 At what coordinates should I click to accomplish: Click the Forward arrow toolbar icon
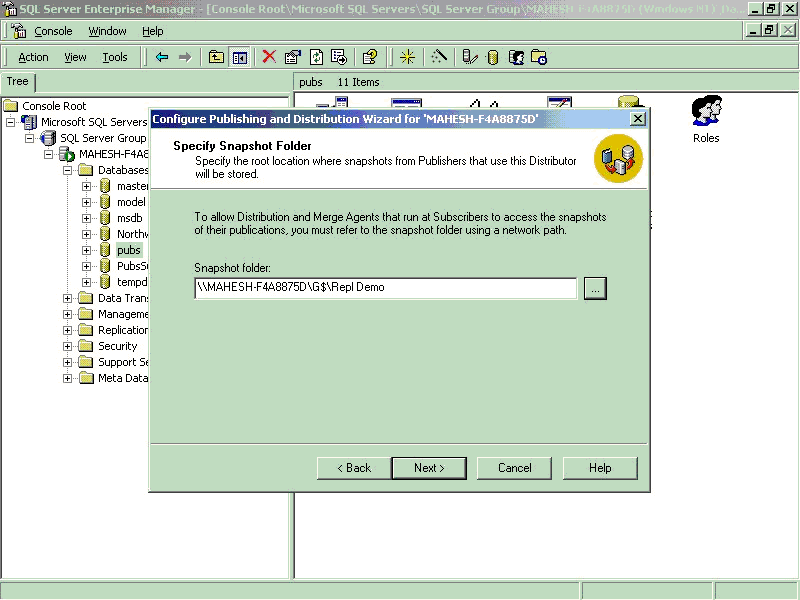click(x=185, y=57)
